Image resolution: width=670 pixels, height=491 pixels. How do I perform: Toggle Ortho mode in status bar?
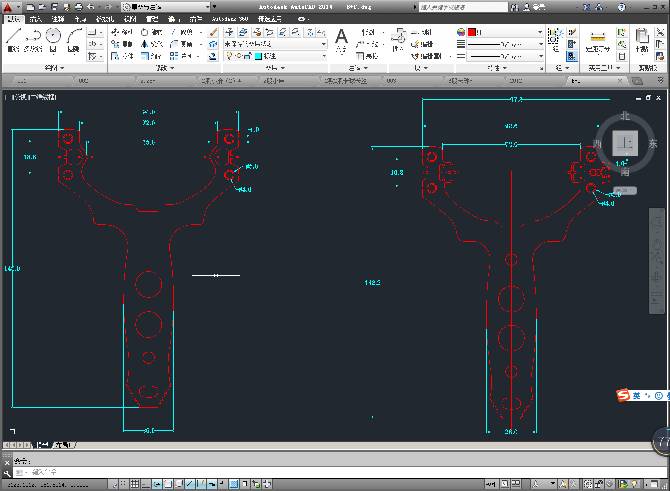click(x=146, y=484)
